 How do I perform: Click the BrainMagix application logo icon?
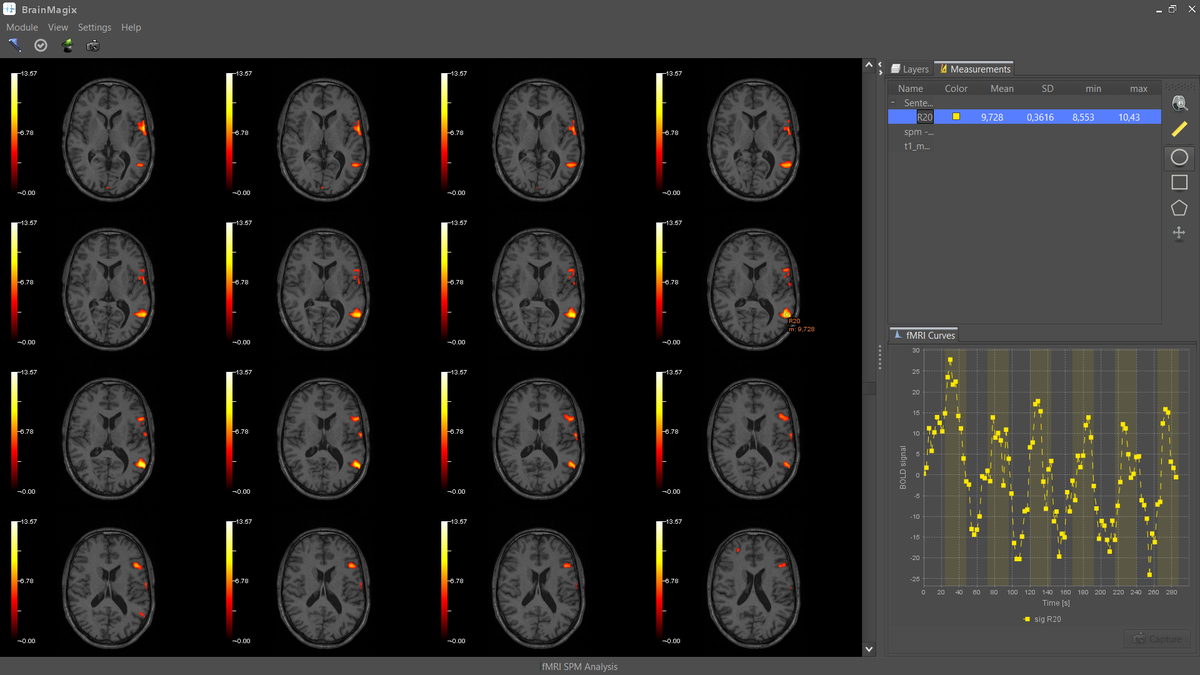[9, 9]
